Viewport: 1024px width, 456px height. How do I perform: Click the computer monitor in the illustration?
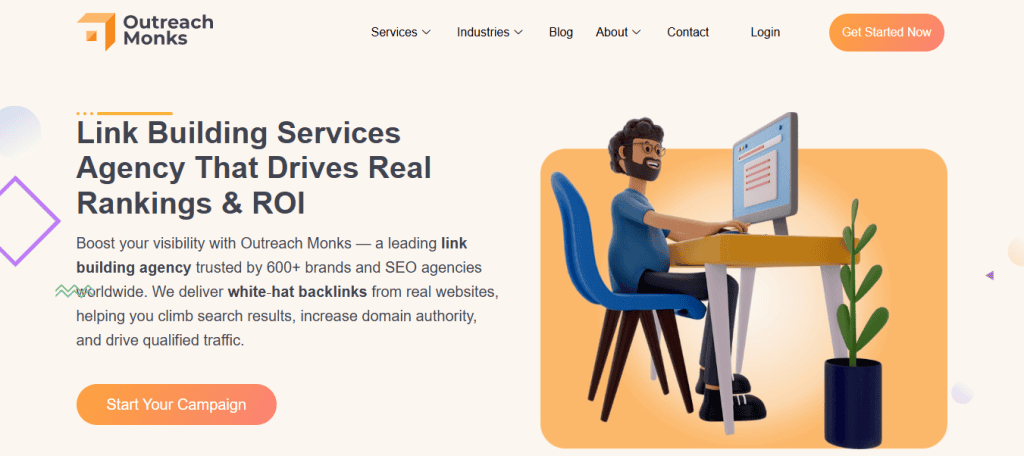point(765,171)
